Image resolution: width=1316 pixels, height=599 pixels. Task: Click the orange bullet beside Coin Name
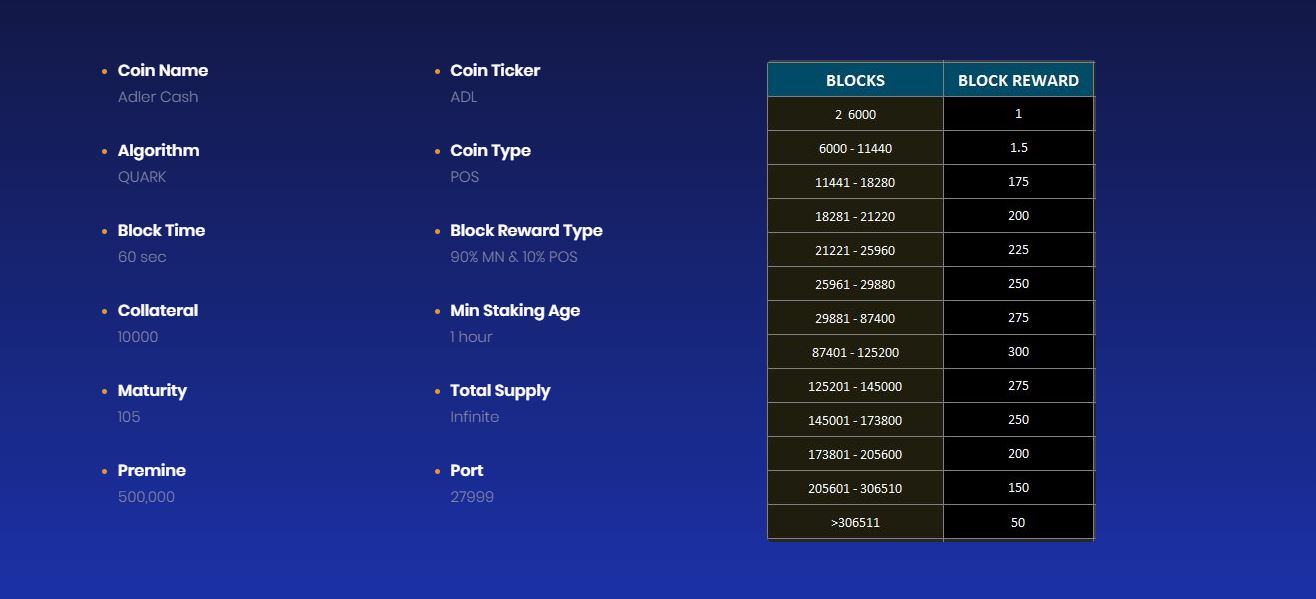coord(104,71)
